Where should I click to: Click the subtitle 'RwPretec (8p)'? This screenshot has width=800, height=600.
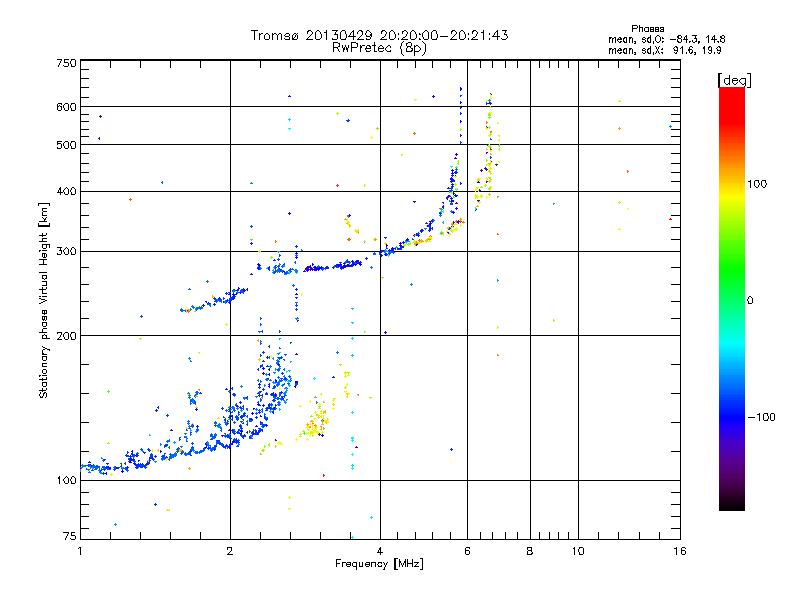(379, 48)
